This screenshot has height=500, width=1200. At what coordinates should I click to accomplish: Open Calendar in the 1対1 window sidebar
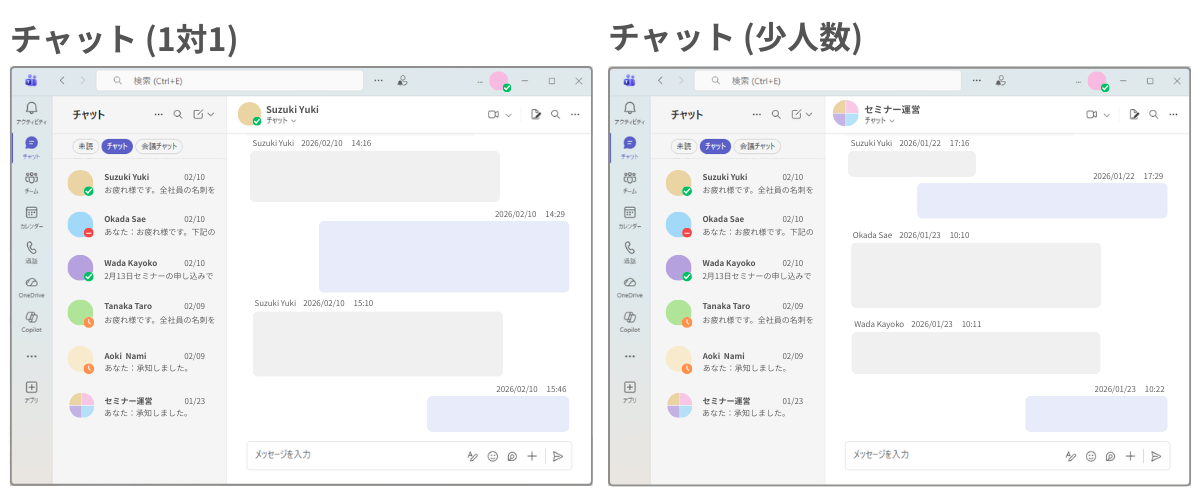(31, 217)
